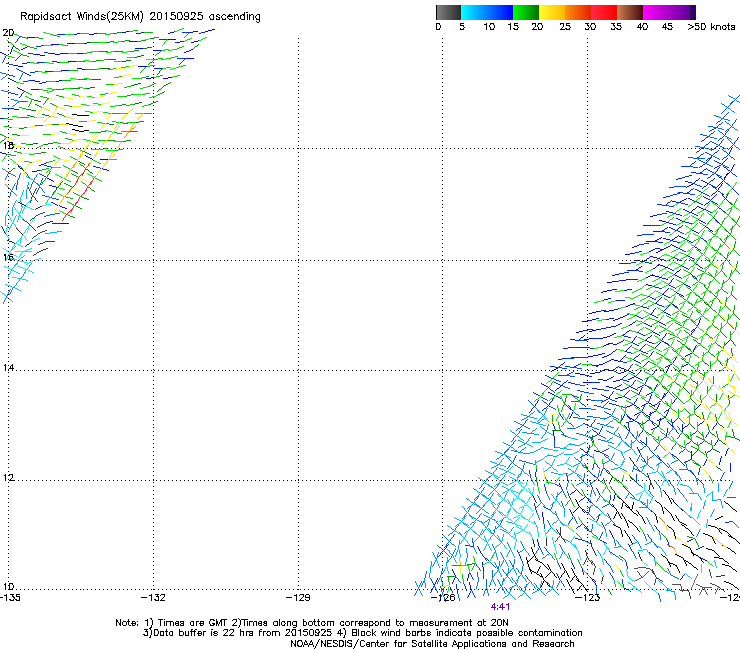The height and width of the screenshot is (650, 740).
Task: Select the legend label '45'
Action: [x=667, y=27]
